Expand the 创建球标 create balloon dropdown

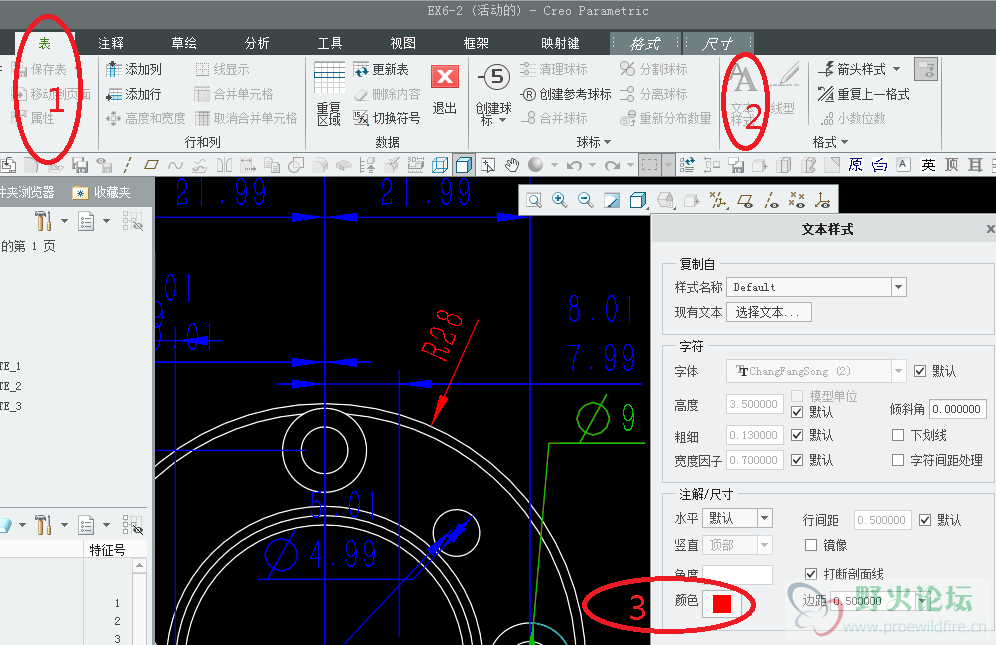click(502, 120)
